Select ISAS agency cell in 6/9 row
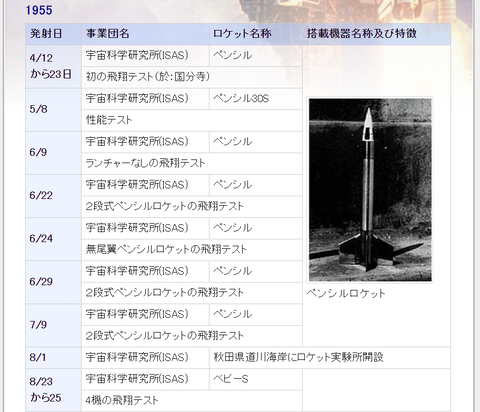This screenshot has width=480, height=412. coord(145,142)
